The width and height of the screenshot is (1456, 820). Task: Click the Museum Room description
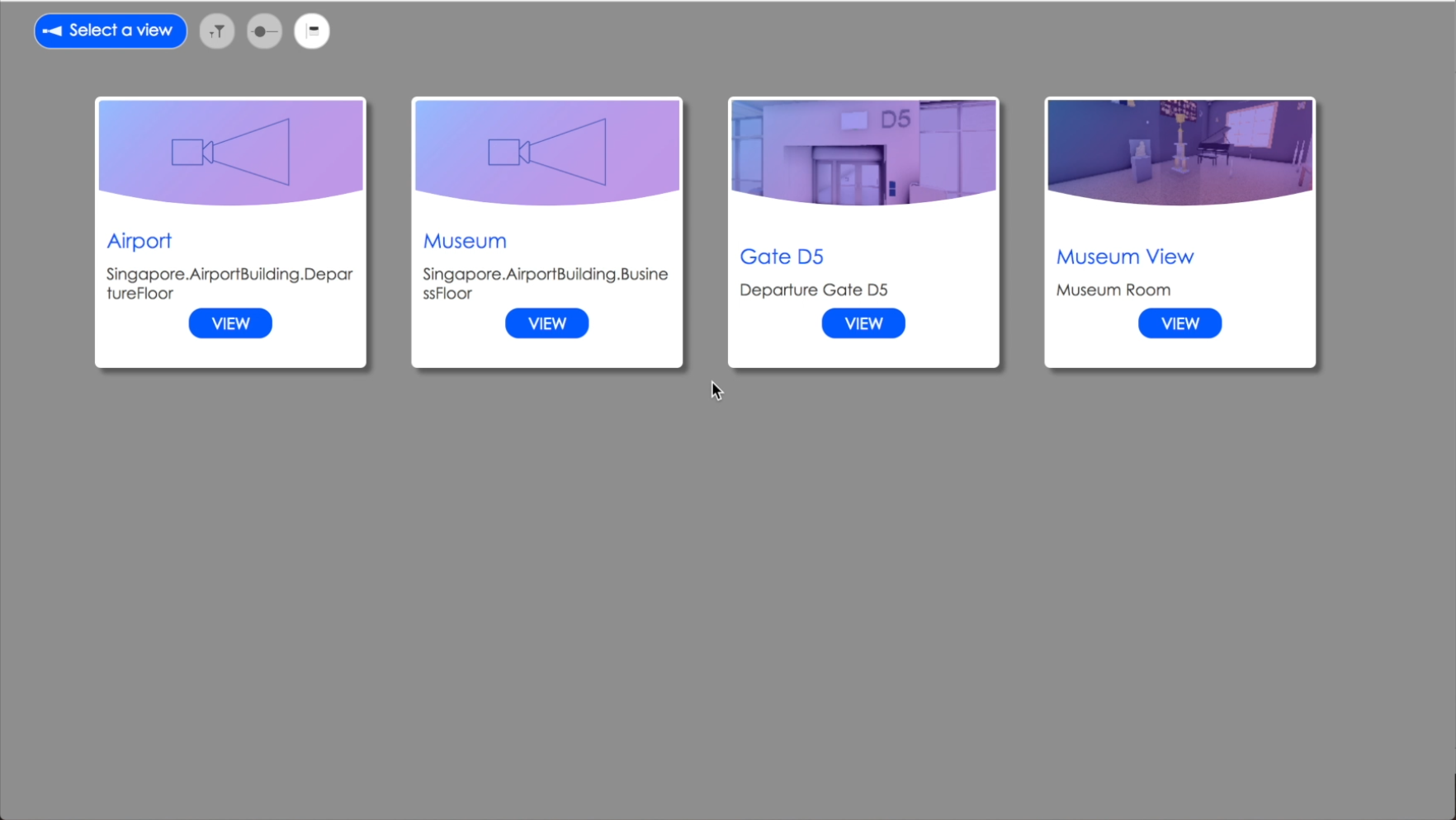(x=1113, y=290)
